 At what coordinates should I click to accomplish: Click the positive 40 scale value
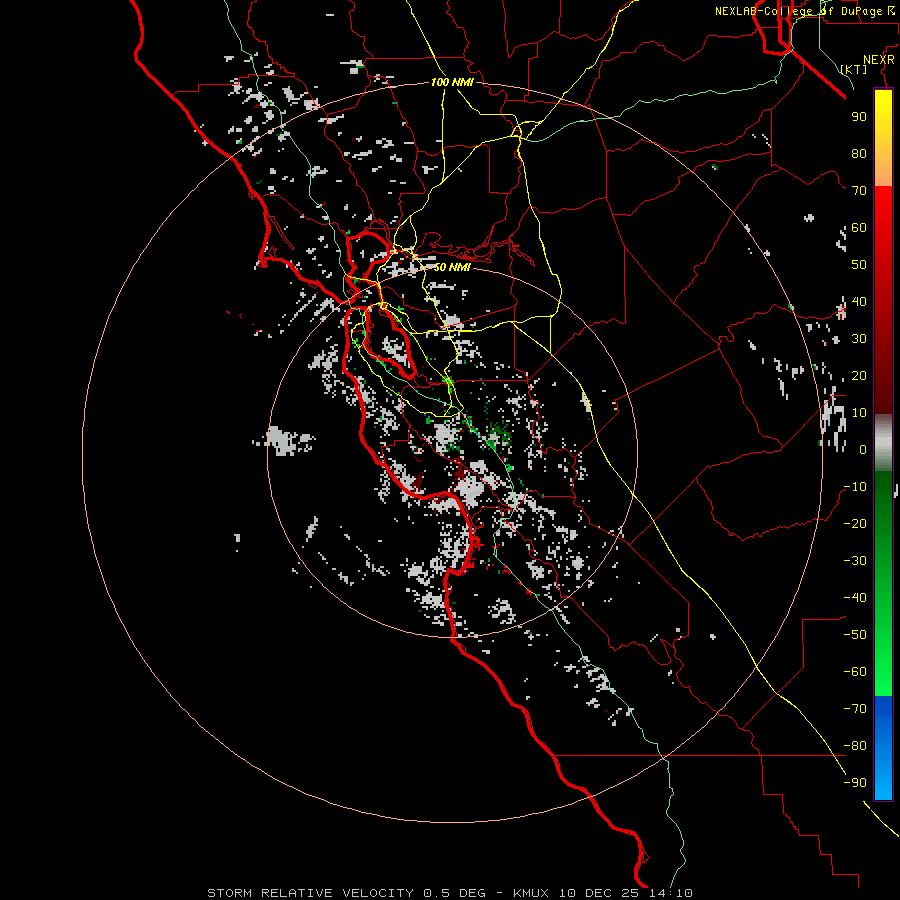pos(859,301)
